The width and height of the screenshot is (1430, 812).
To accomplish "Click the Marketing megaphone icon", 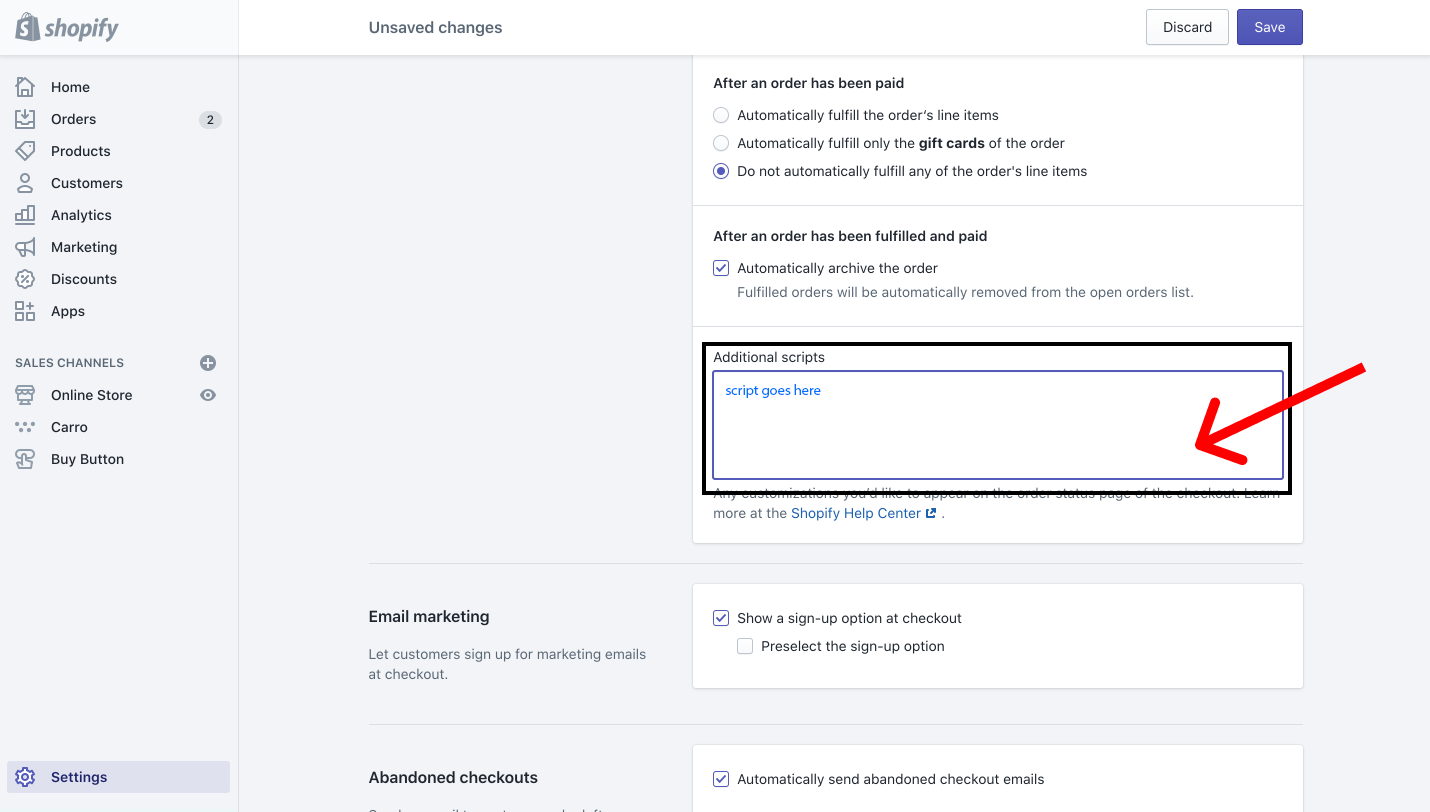I will coord(25,247).
